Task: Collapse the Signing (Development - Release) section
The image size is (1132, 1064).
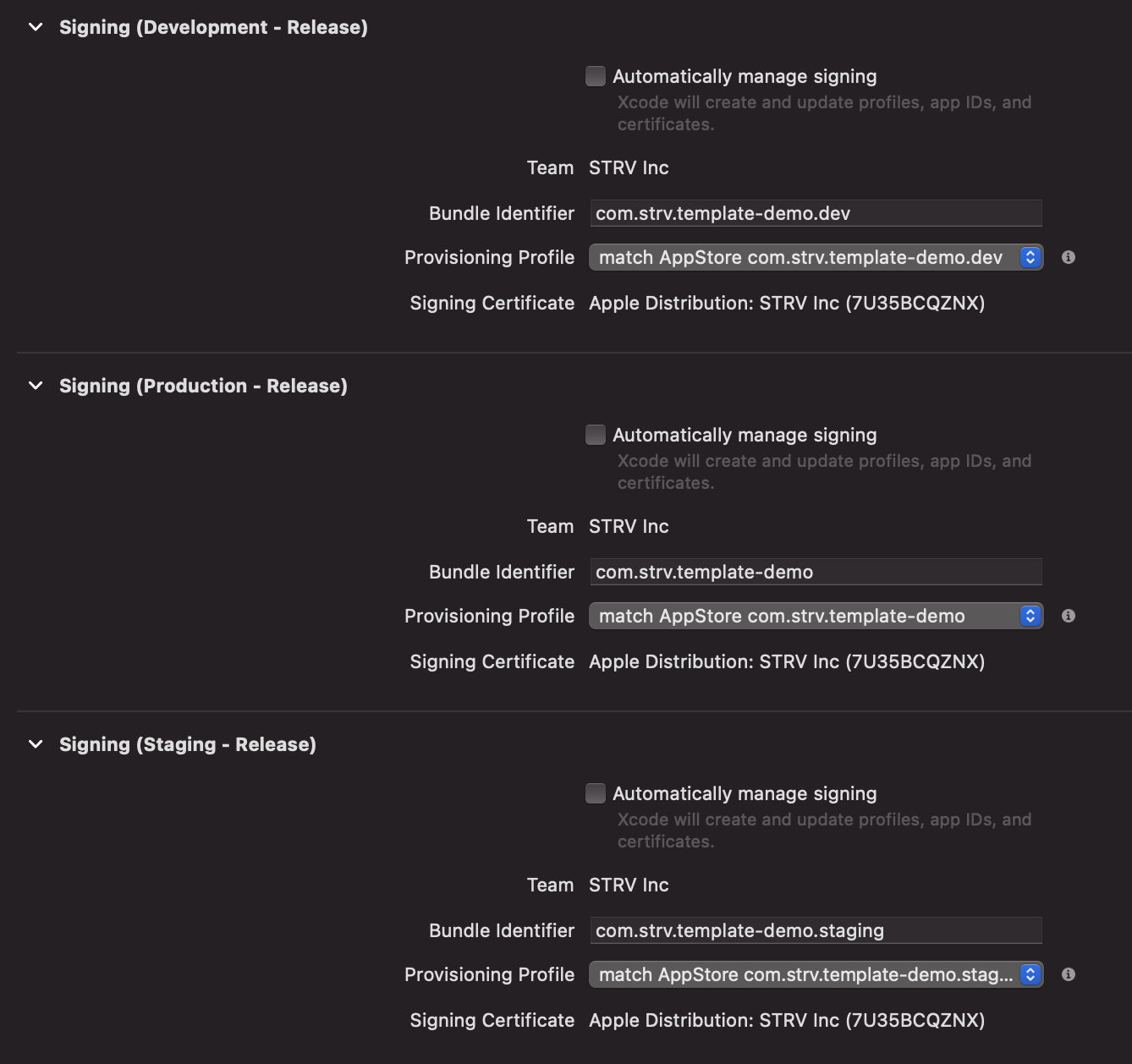Action: [34, 27]
